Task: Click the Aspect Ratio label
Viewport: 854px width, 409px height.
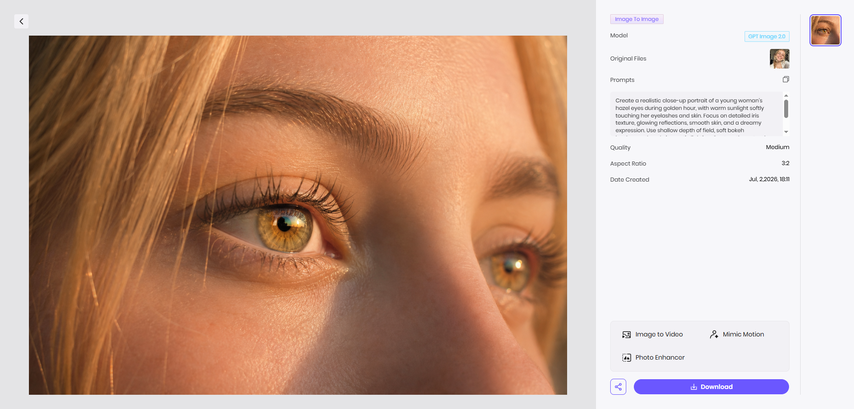Action: (x=628, y=163)
